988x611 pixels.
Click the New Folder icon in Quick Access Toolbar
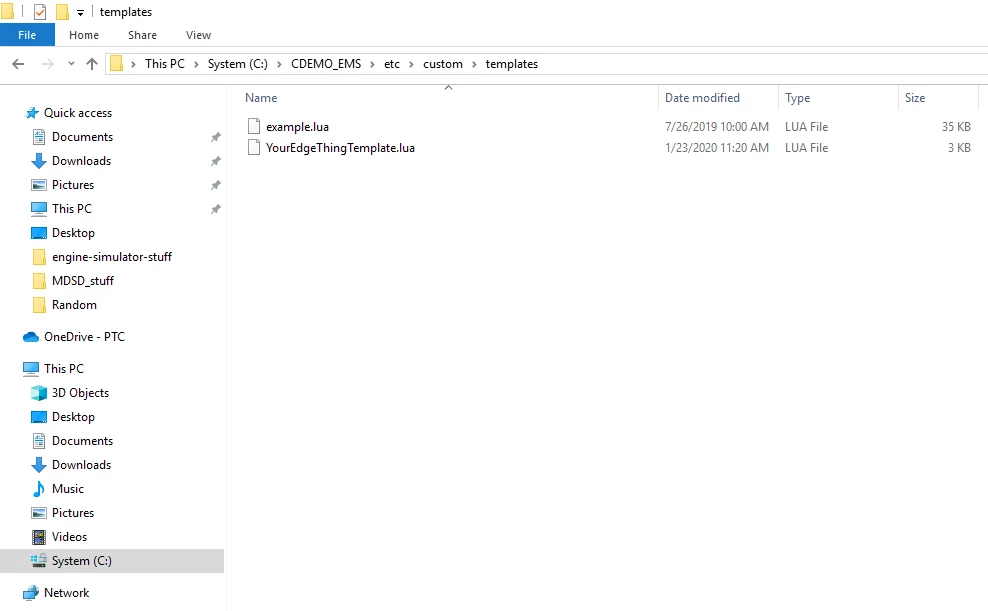point(62,11)
